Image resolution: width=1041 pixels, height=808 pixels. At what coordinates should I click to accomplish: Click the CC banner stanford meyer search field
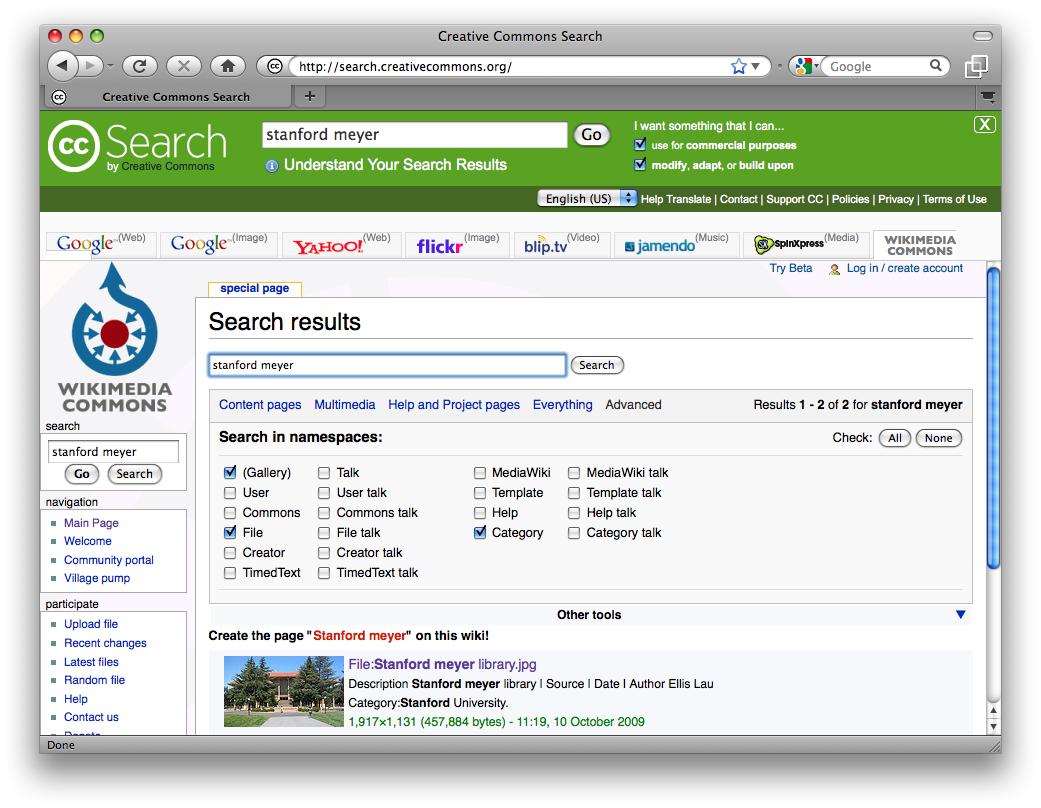coord(415,135)
